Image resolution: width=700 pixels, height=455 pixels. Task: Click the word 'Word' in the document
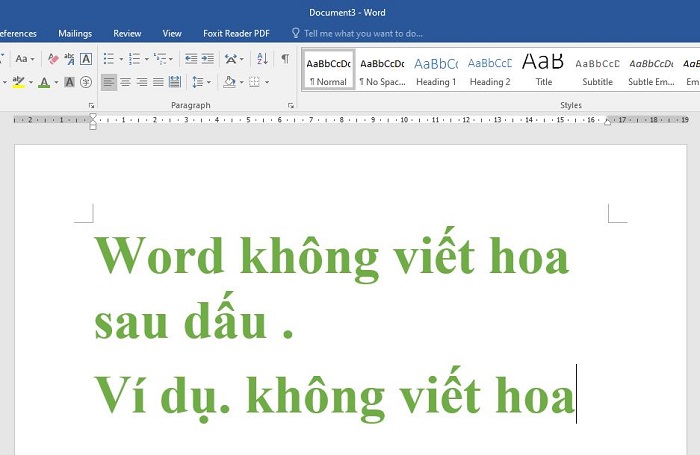[x=158, y=255]
